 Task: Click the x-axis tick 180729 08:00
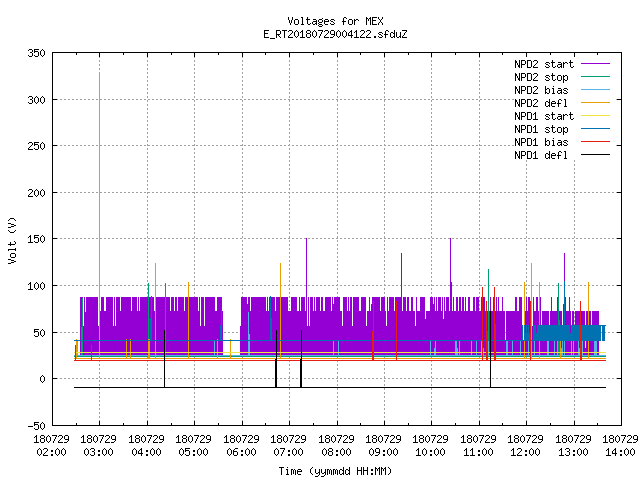click(x=336, y=446)
